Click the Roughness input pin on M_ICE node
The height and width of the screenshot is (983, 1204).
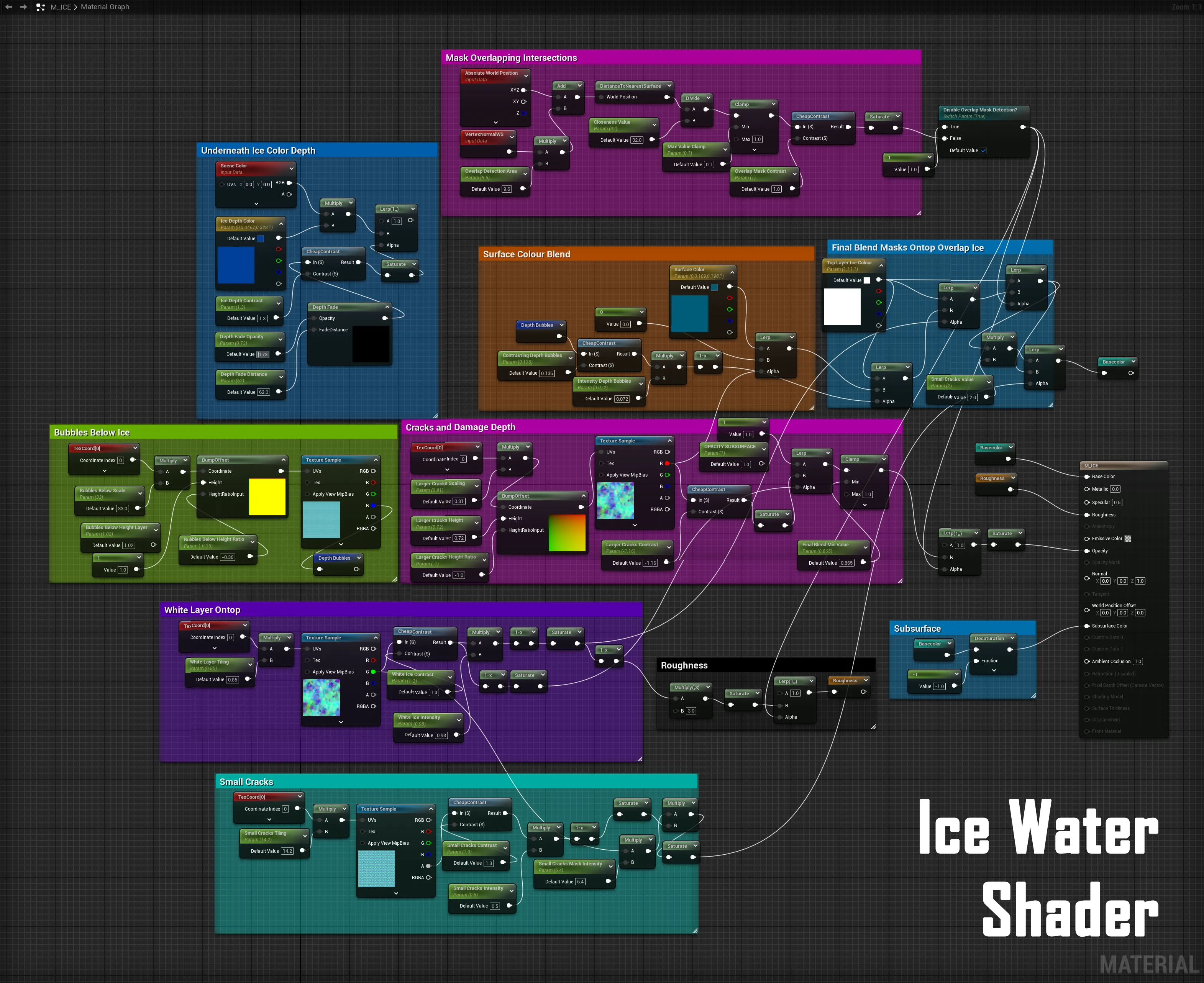[1087, 515]
